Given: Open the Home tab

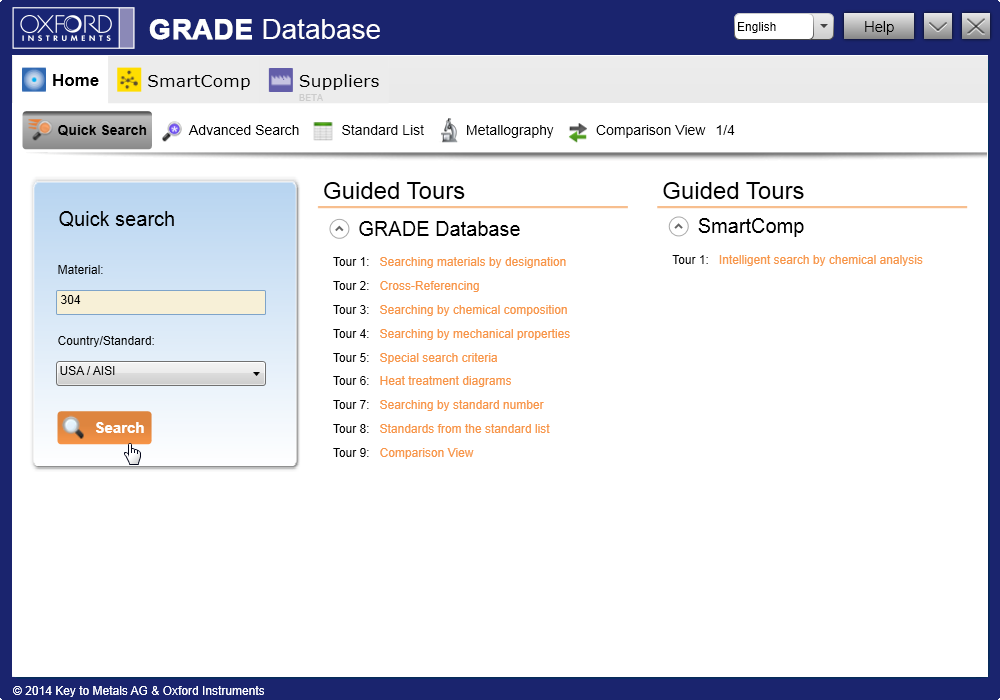Looking at the screenshot, I should (61, 80).
